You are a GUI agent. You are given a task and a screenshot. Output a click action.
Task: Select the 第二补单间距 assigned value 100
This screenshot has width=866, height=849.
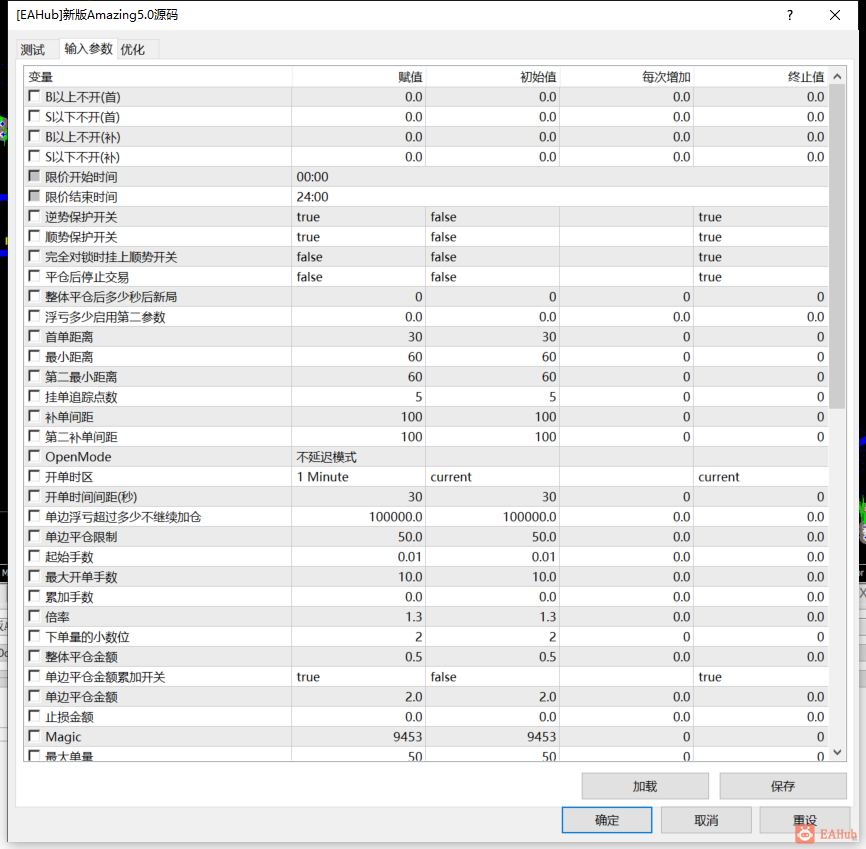click(x=358, y=437)
